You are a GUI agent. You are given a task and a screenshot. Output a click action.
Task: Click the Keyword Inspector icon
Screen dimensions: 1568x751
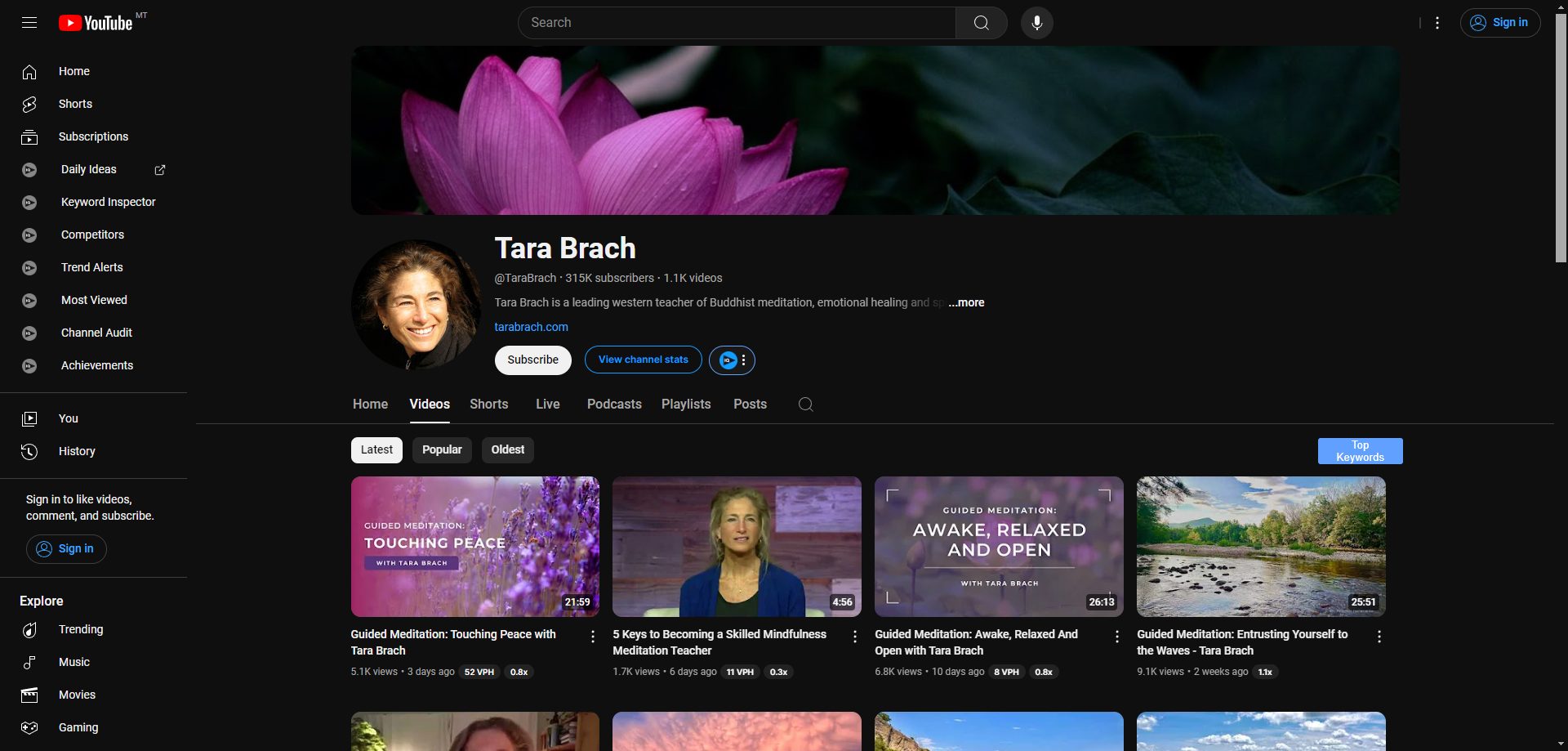[x=29, y=203]
